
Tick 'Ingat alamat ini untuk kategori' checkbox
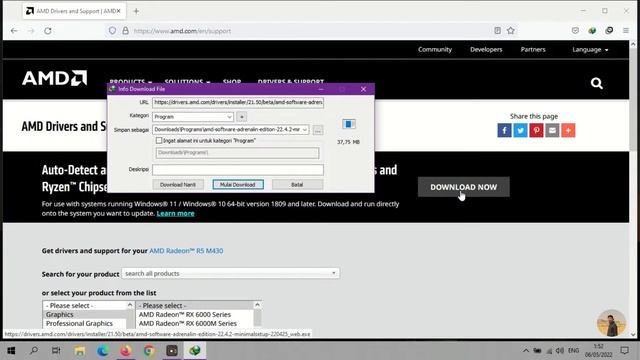point(159,140)
